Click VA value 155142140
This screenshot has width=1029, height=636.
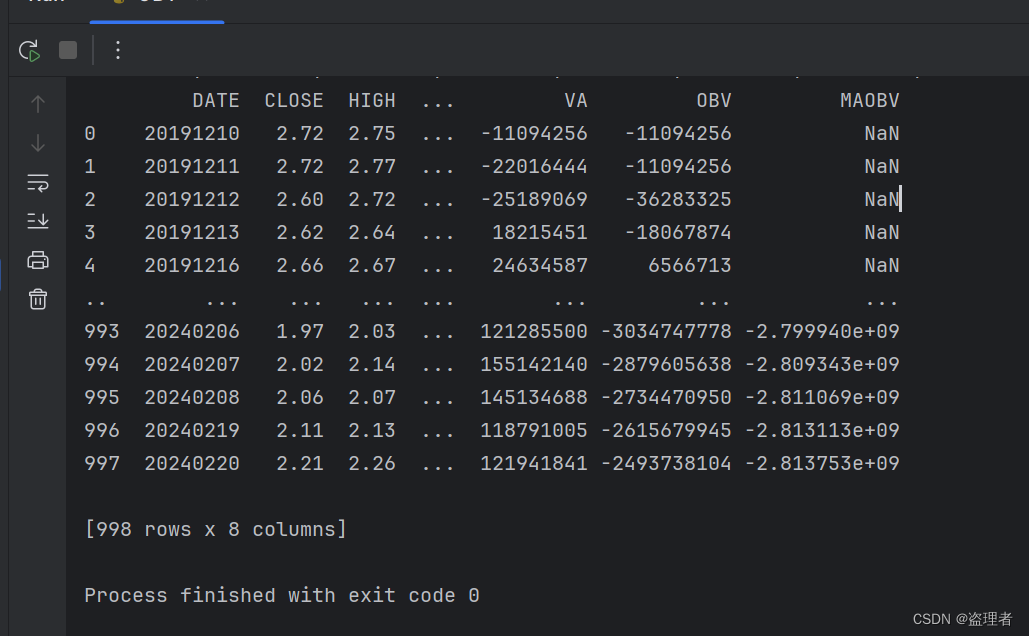coord(534,364)
